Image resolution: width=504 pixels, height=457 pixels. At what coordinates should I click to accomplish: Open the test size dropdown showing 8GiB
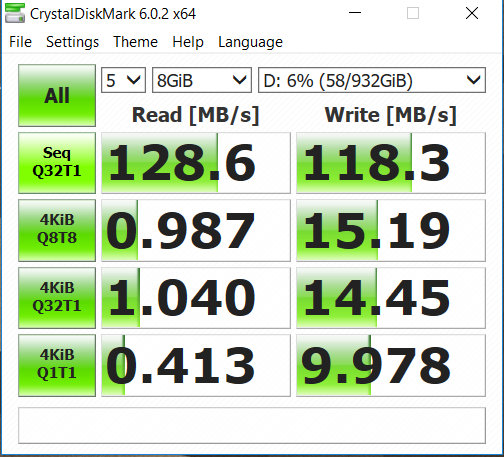point(202,80)
